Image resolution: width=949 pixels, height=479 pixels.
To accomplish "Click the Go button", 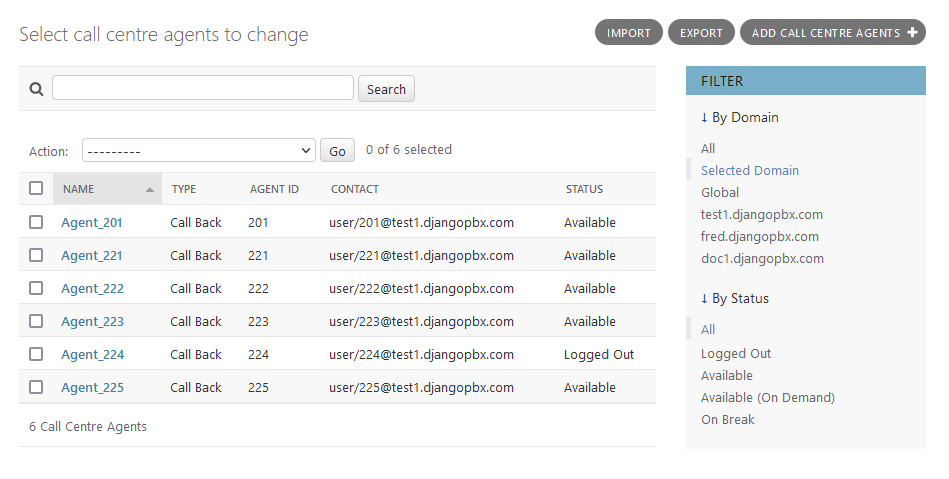I will (x=337, y=151).
